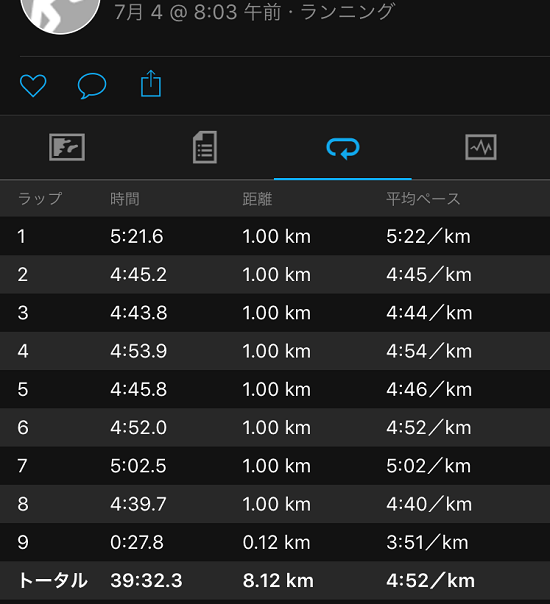Tap the 距離 column header
The height and width of the screenshot is (604, 550).
point(257,199)
